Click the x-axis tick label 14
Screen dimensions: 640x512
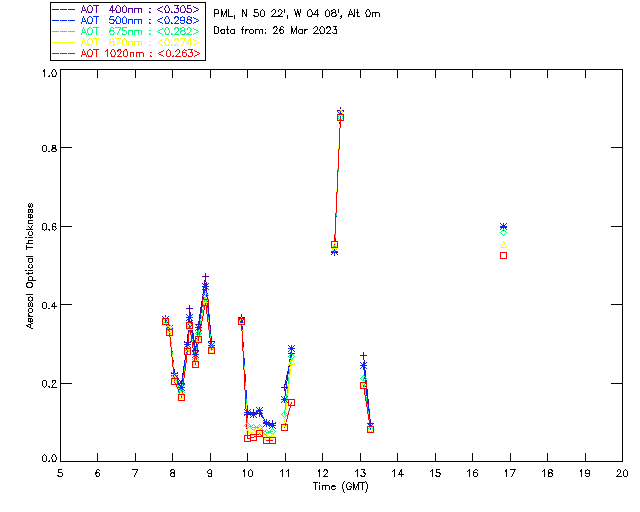pos(398,473)
